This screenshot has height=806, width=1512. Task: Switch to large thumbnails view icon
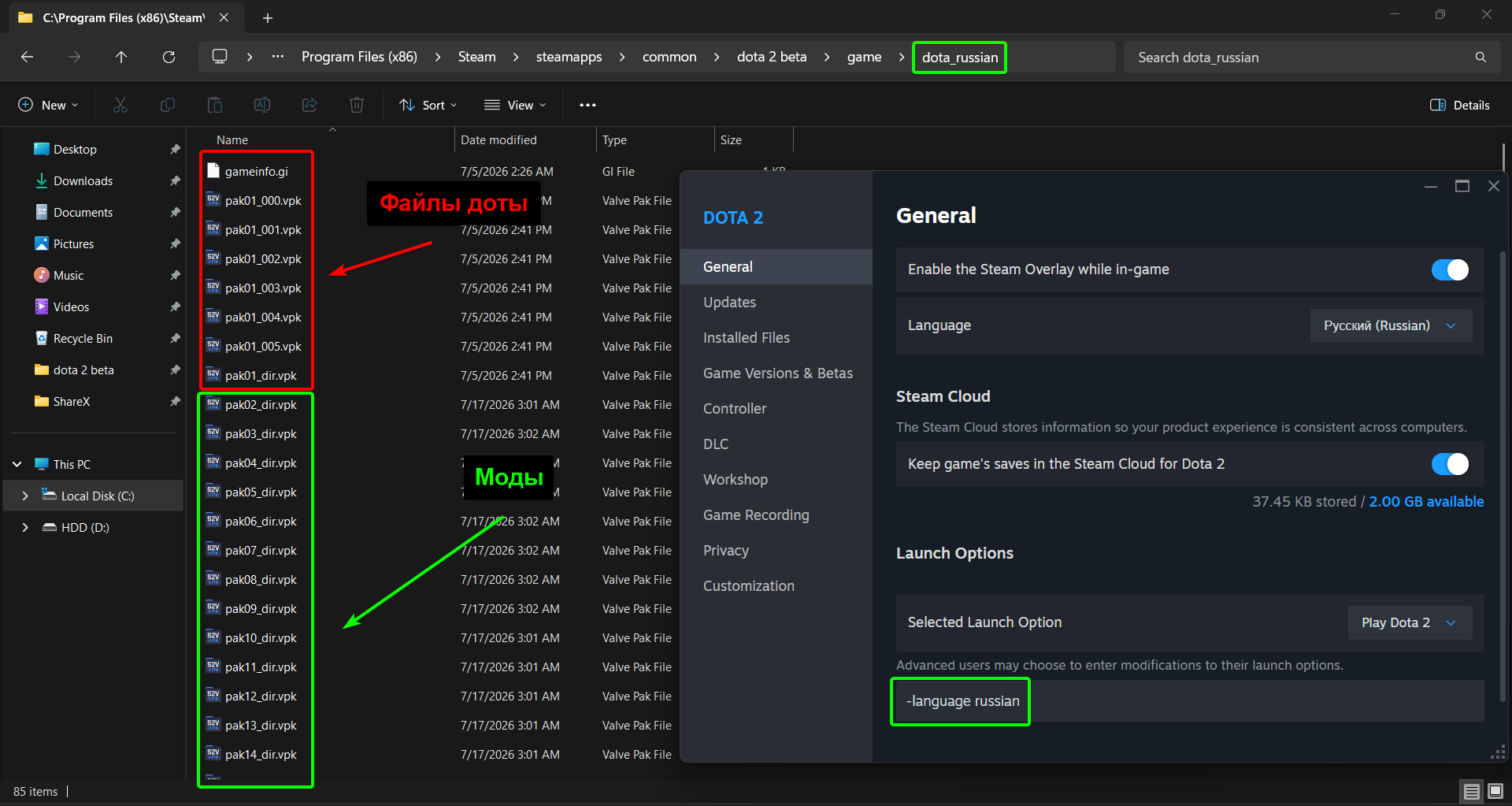[1495, 791]
